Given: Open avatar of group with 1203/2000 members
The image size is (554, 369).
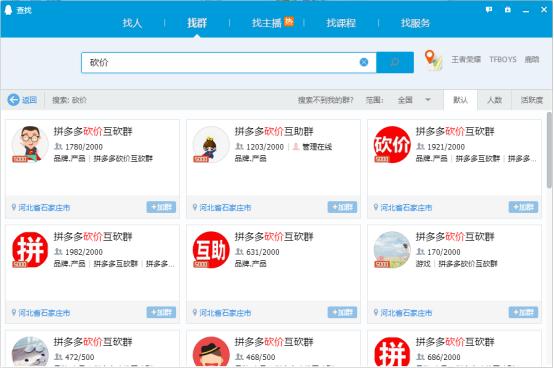Looking at the screenshot, I should (211, 144).
